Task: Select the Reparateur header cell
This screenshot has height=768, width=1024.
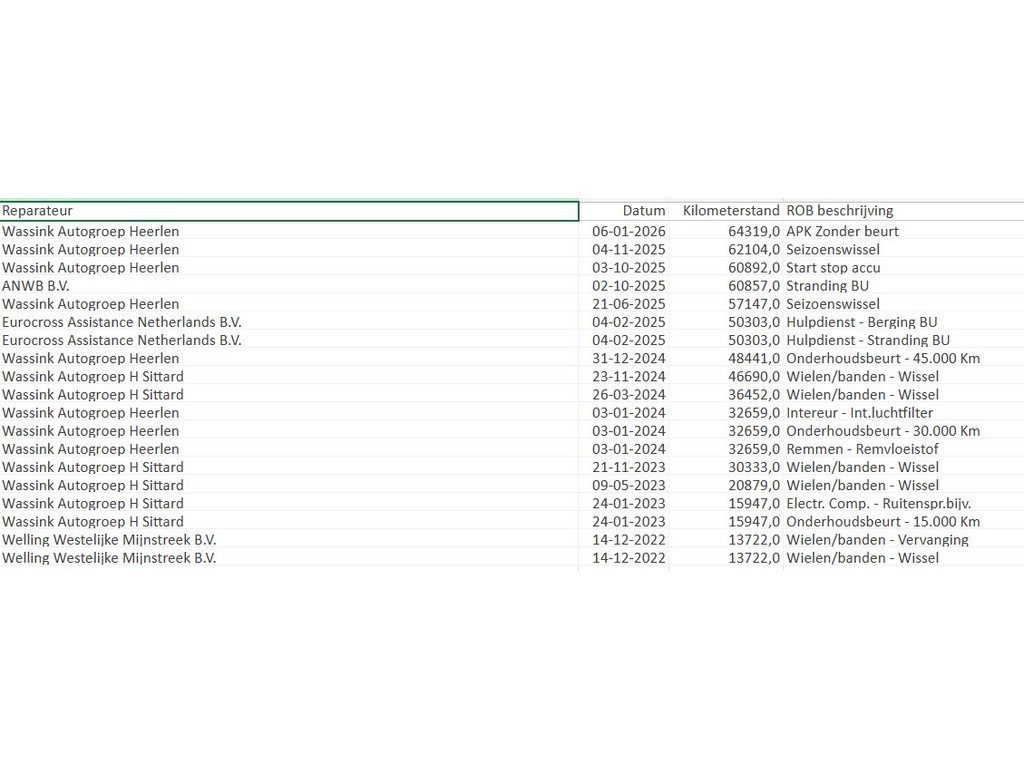Action: [x=289, y=211]
